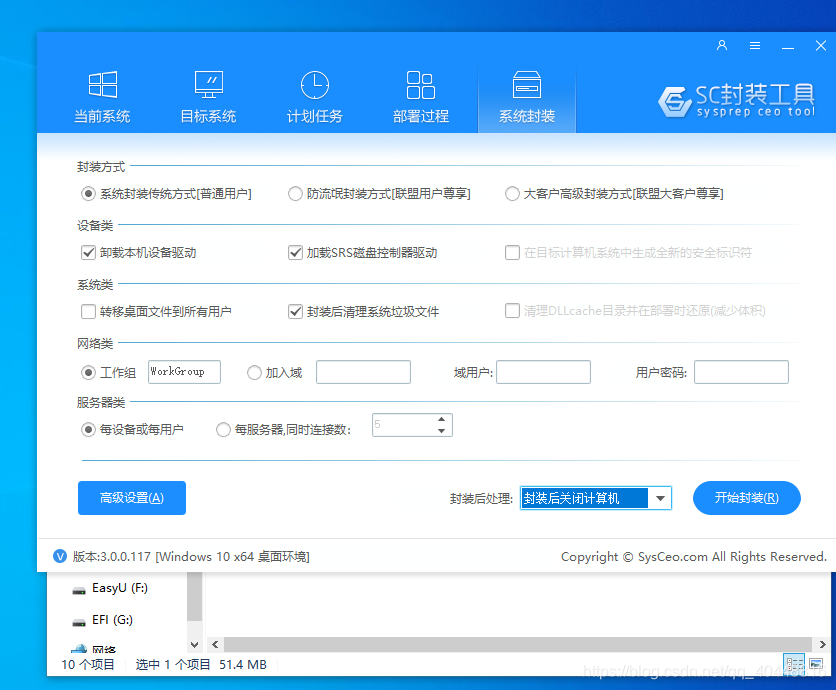This screenshot has height=690, width=836.
Task: Increment the 同时连接数 value with up arrow
Action: [x=444, y=419]
